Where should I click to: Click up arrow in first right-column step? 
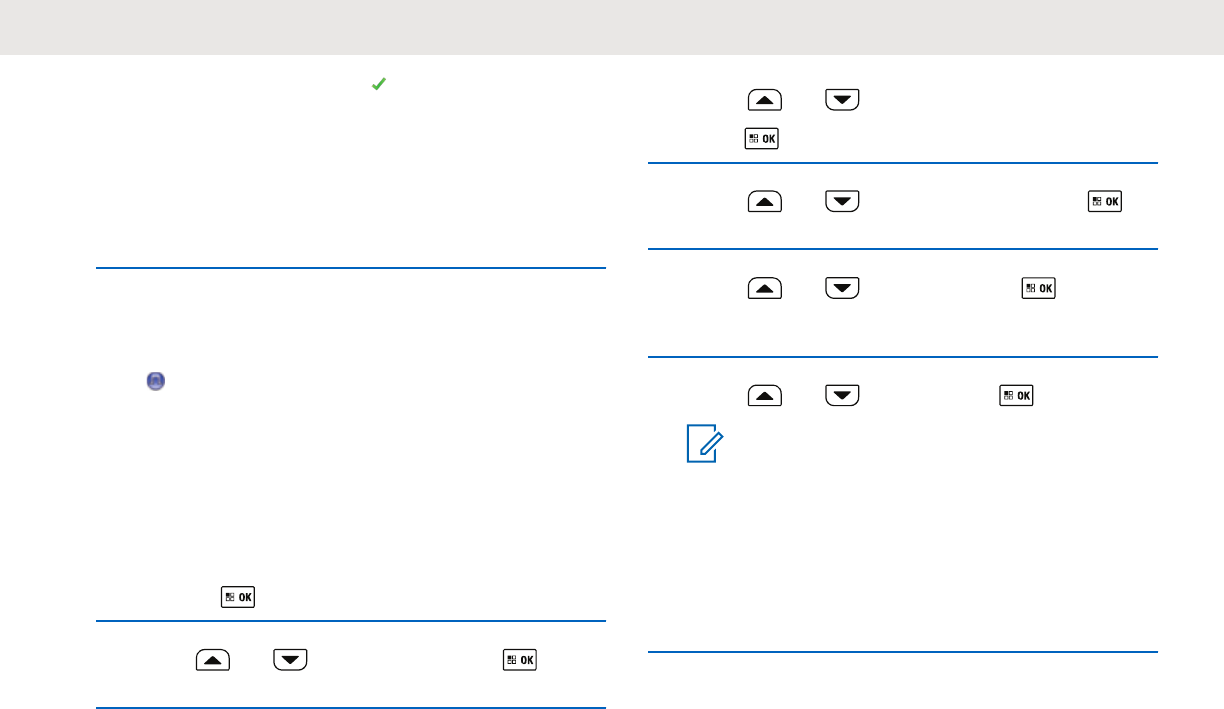[x=764, y=101]
